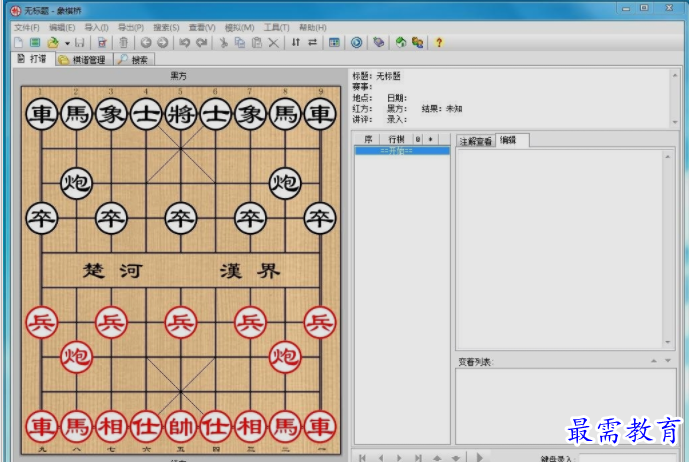Click the 行棋 column header

[396, 139]
